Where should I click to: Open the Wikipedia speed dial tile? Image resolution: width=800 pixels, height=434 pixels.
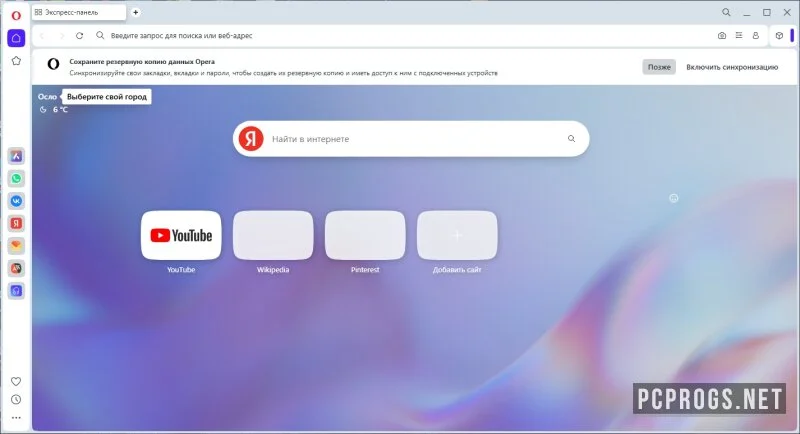[x=273, y=235]
